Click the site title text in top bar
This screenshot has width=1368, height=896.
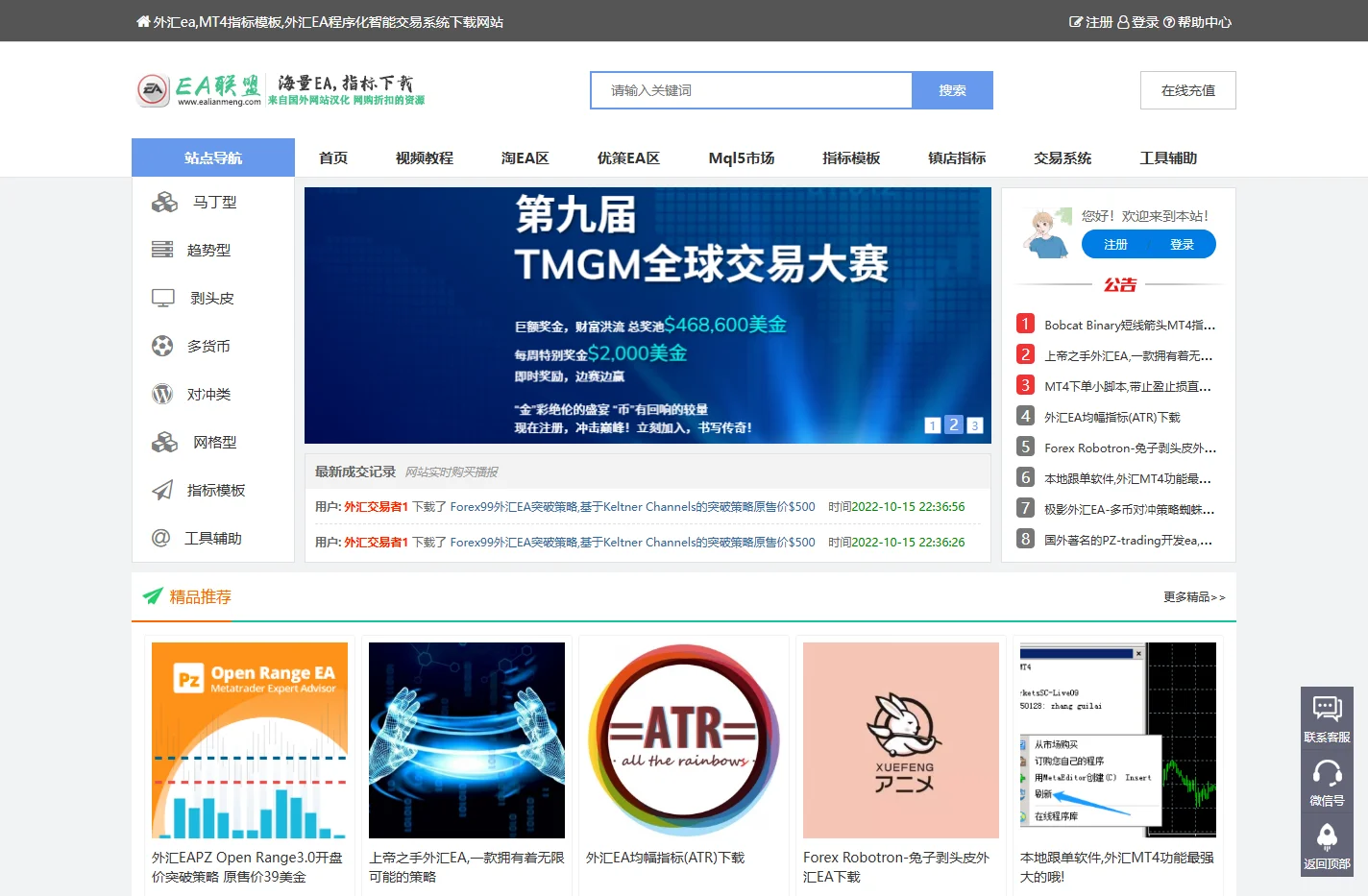(x=329, y=22)
